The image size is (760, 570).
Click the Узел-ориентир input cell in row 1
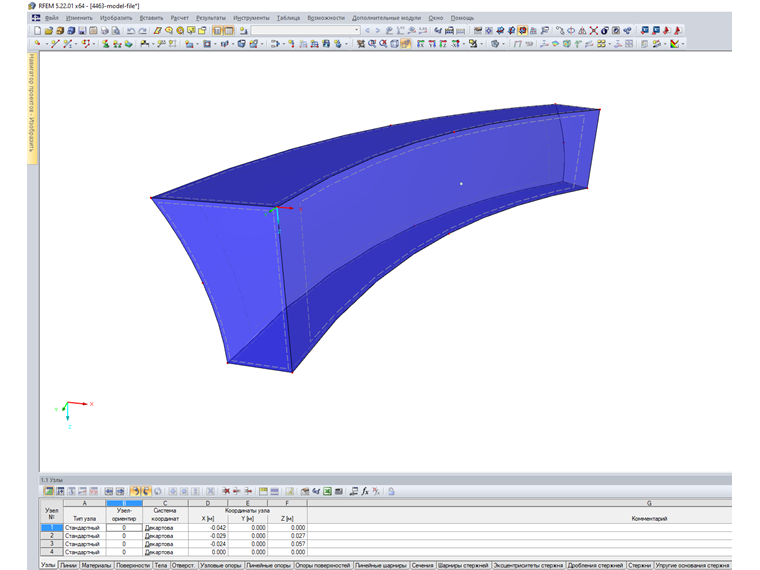click(124, 527)
